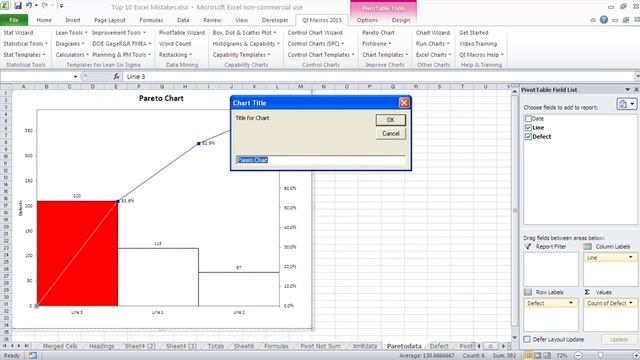Uncheck the Line field checkbox
This screenshot has height=360, width=640.
pos(528,128)
